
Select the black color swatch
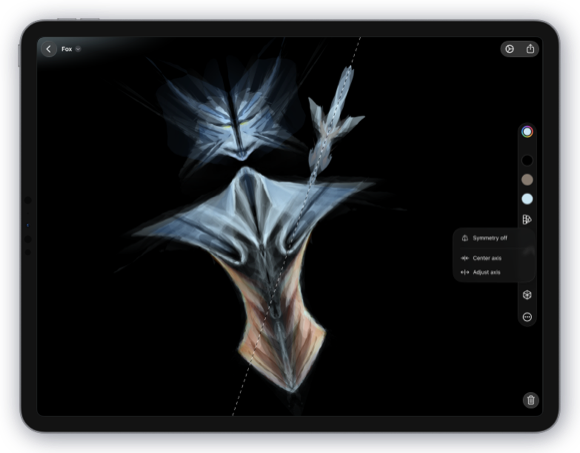527,160
